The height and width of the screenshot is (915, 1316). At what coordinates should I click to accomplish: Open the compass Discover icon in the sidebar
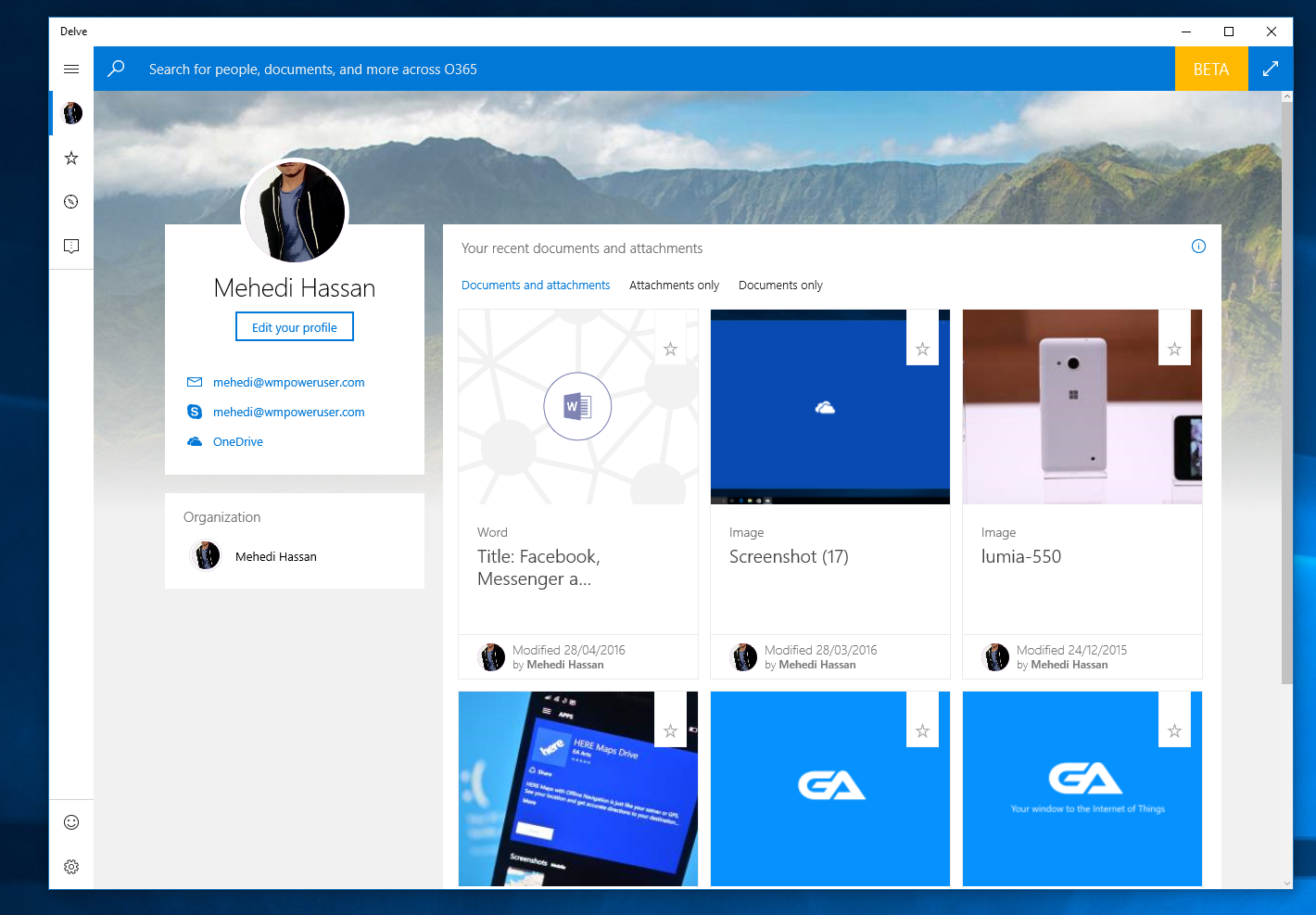(71, 201)
